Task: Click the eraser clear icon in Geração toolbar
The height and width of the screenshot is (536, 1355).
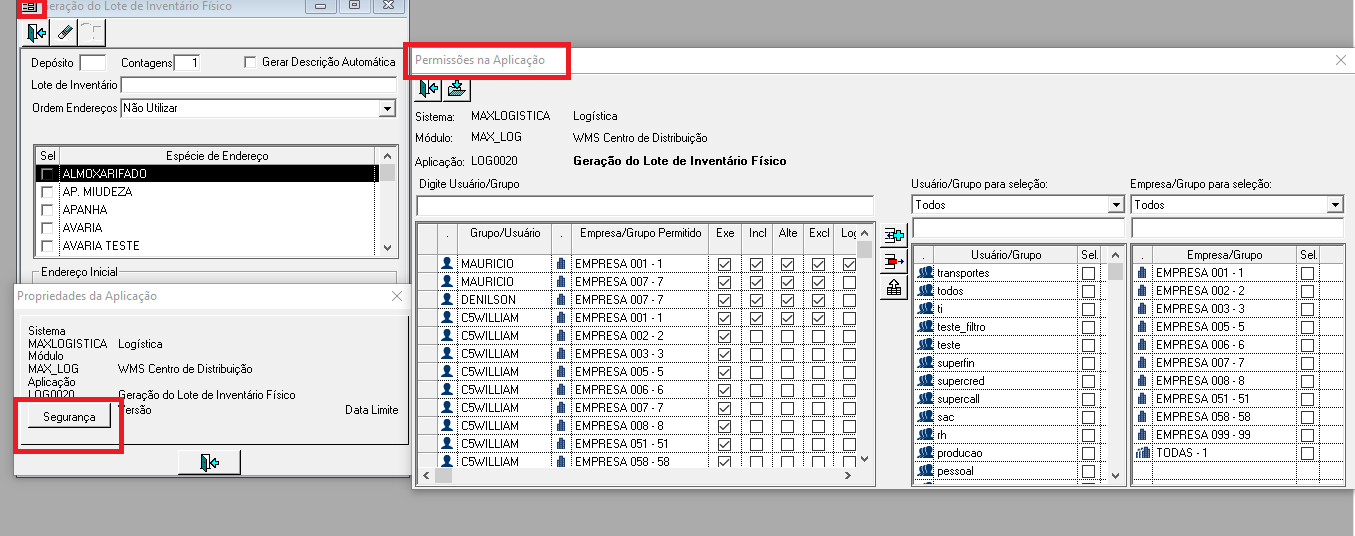Action: point(64,33)
